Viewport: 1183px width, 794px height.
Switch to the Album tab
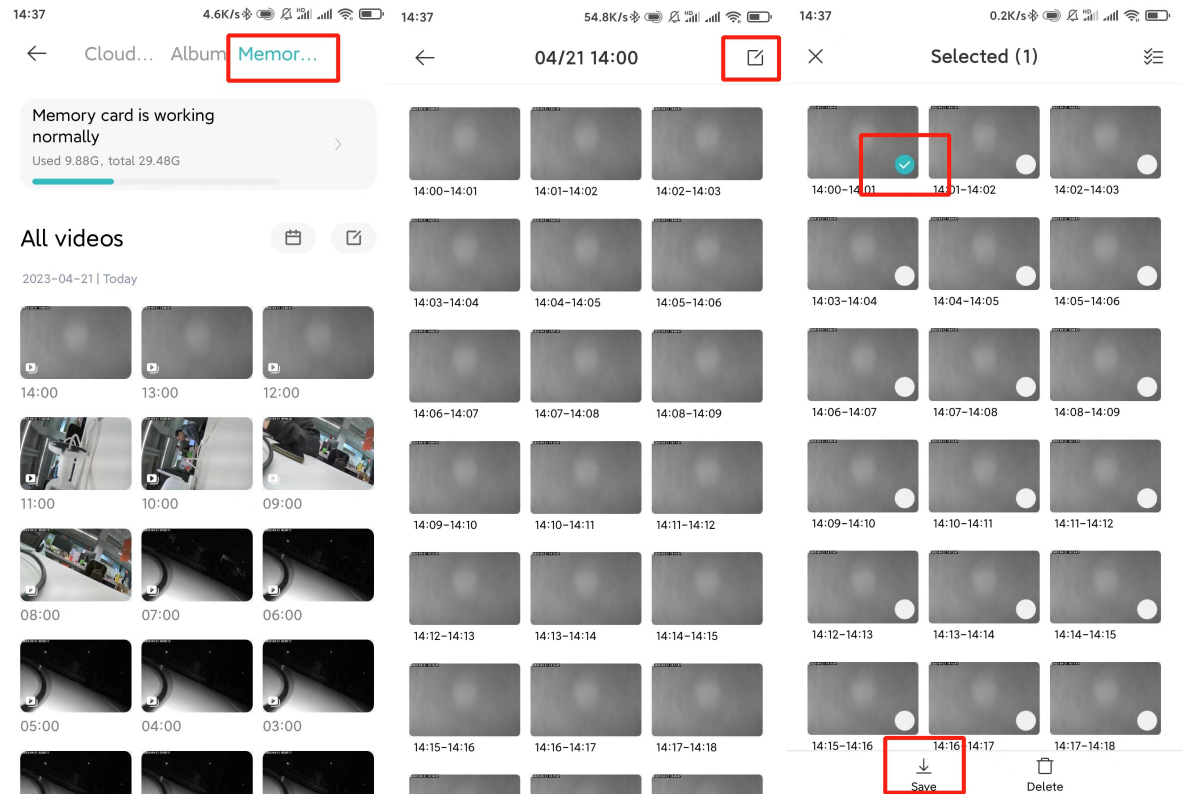(x=197, y=54)
